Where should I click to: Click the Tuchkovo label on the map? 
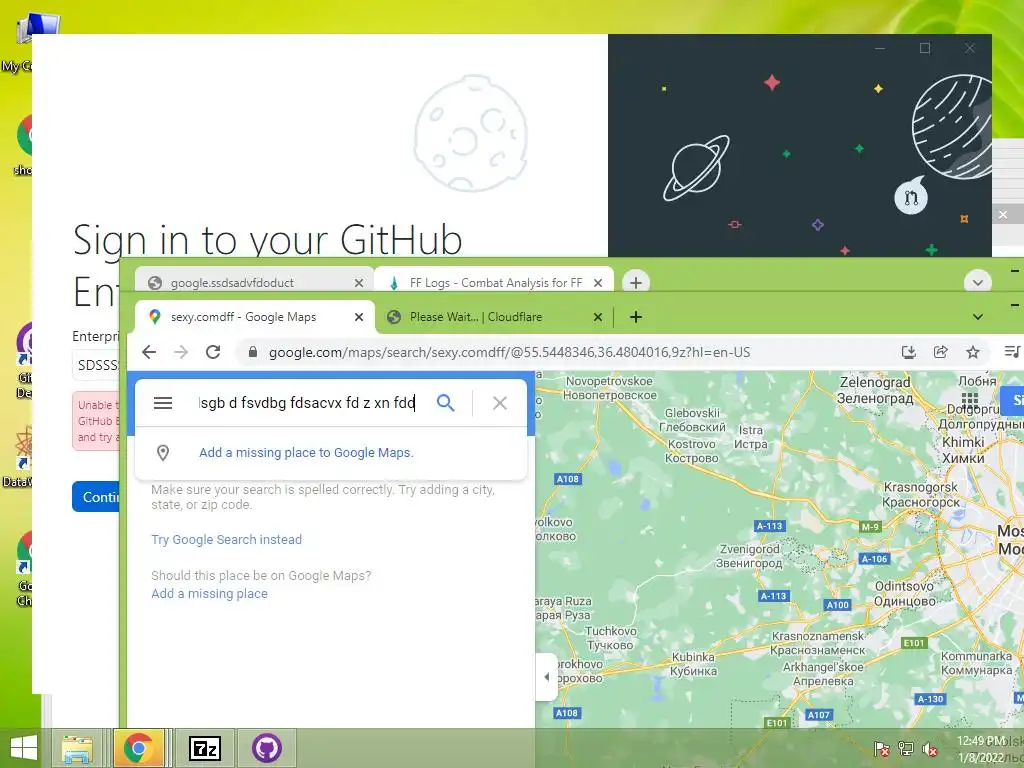pyautogui.click(x=610, y=637)
